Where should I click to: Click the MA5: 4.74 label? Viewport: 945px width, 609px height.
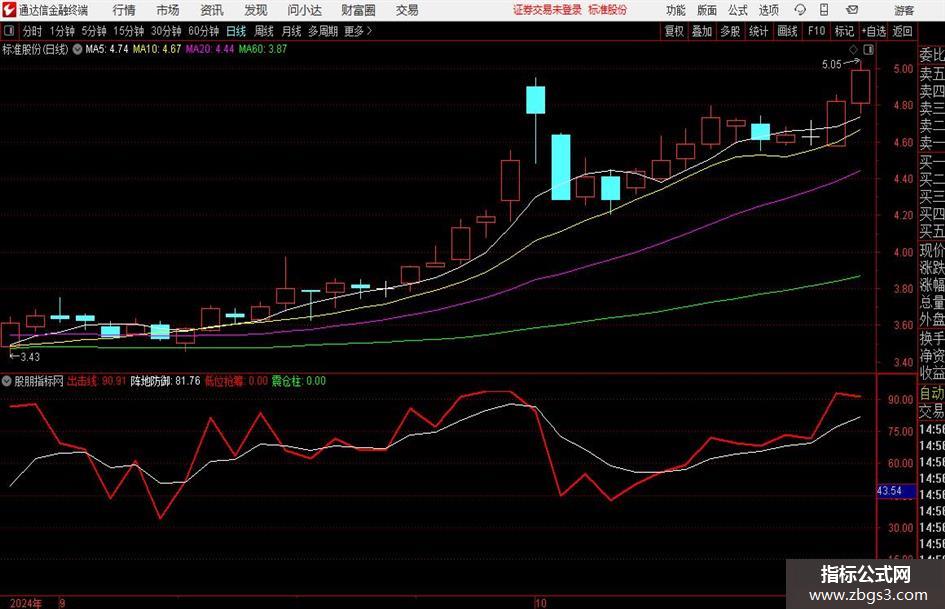pos(107,49)
